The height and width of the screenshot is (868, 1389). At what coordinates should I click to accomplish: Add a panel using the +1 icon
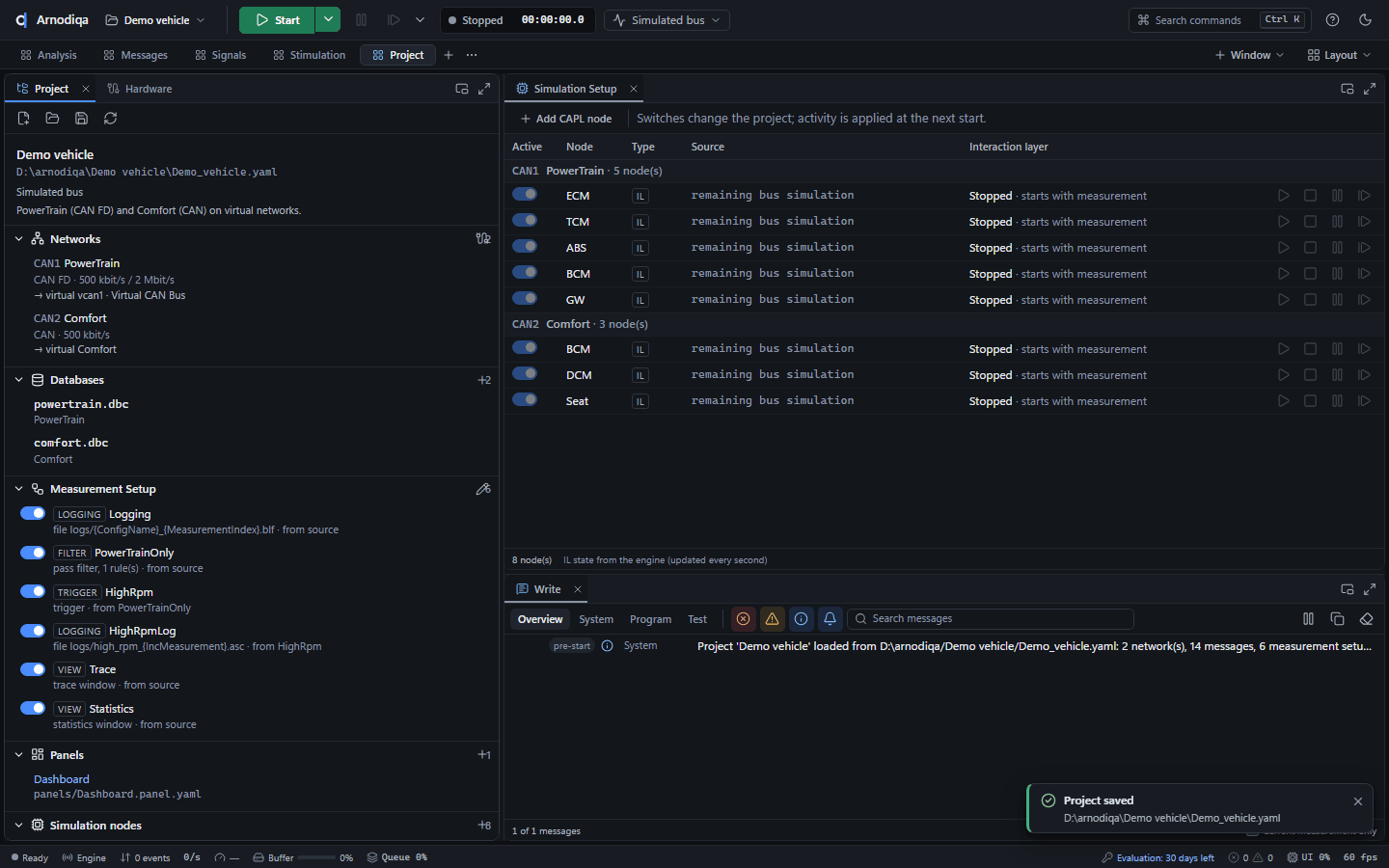484,755
